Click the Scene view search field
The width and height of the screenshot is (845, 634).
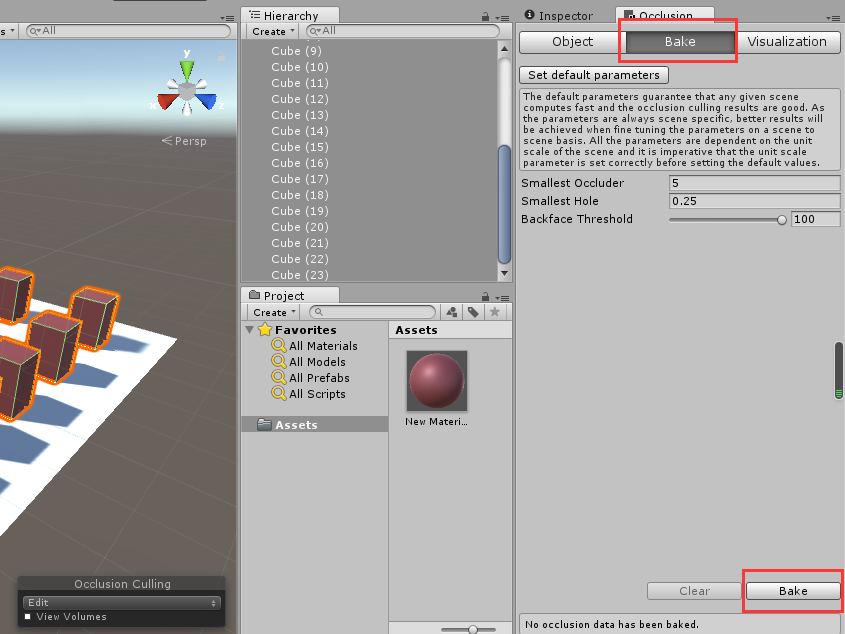(x=128, y=31)
